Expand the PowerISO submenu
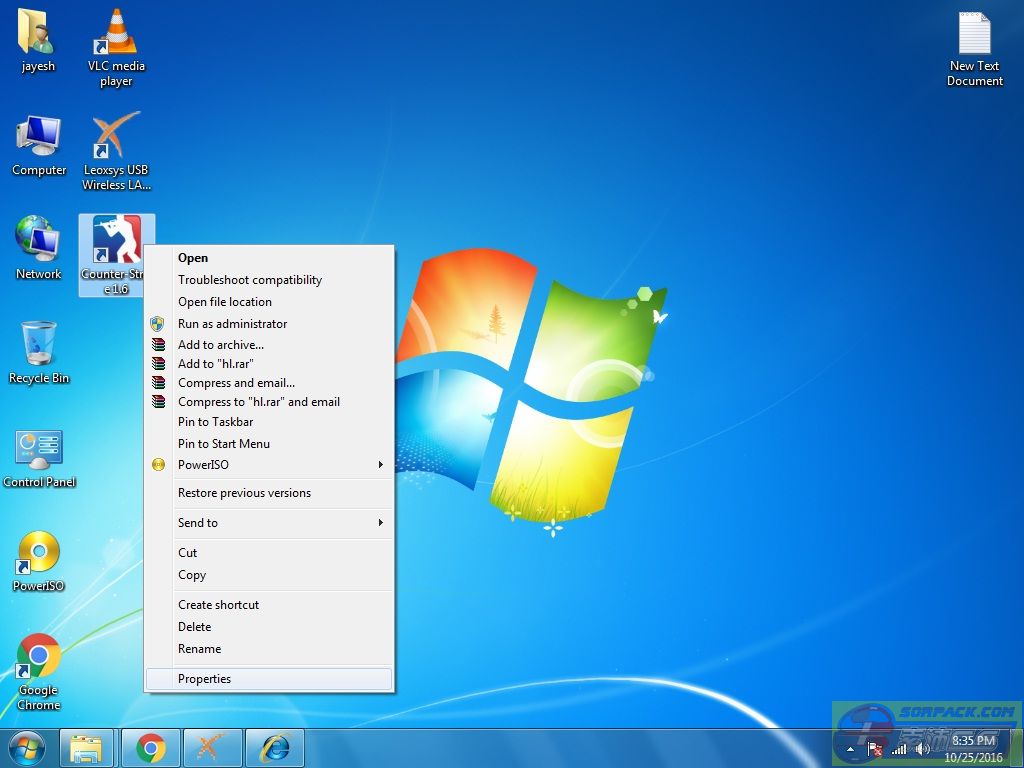Screen dimensions: 1024x768 point(270,465)
